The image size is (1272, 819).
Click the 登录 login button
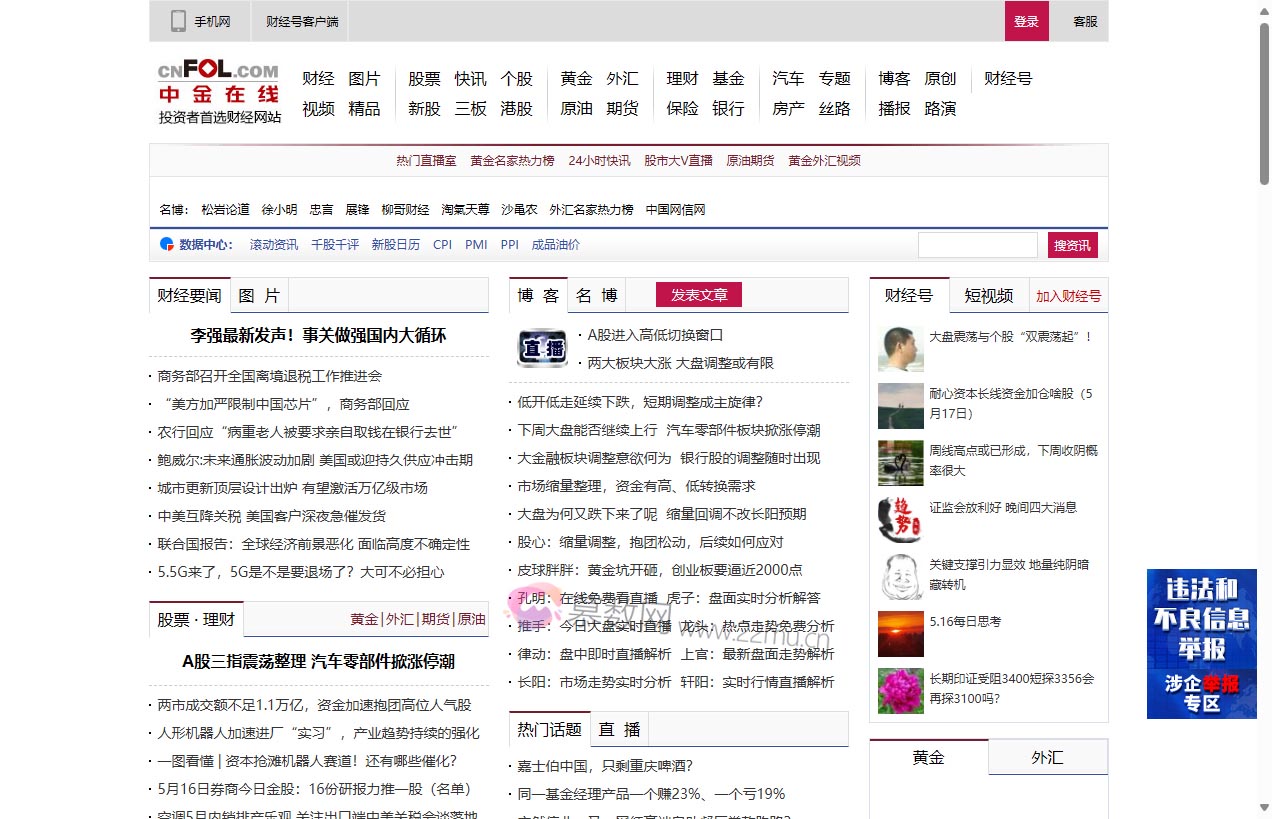[1026, 20]
